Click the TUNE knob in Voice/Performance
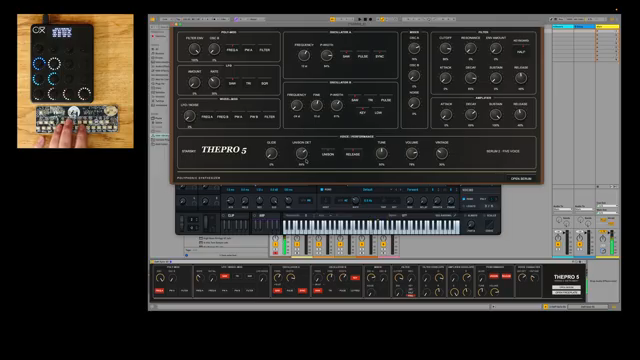 [381, 153]
